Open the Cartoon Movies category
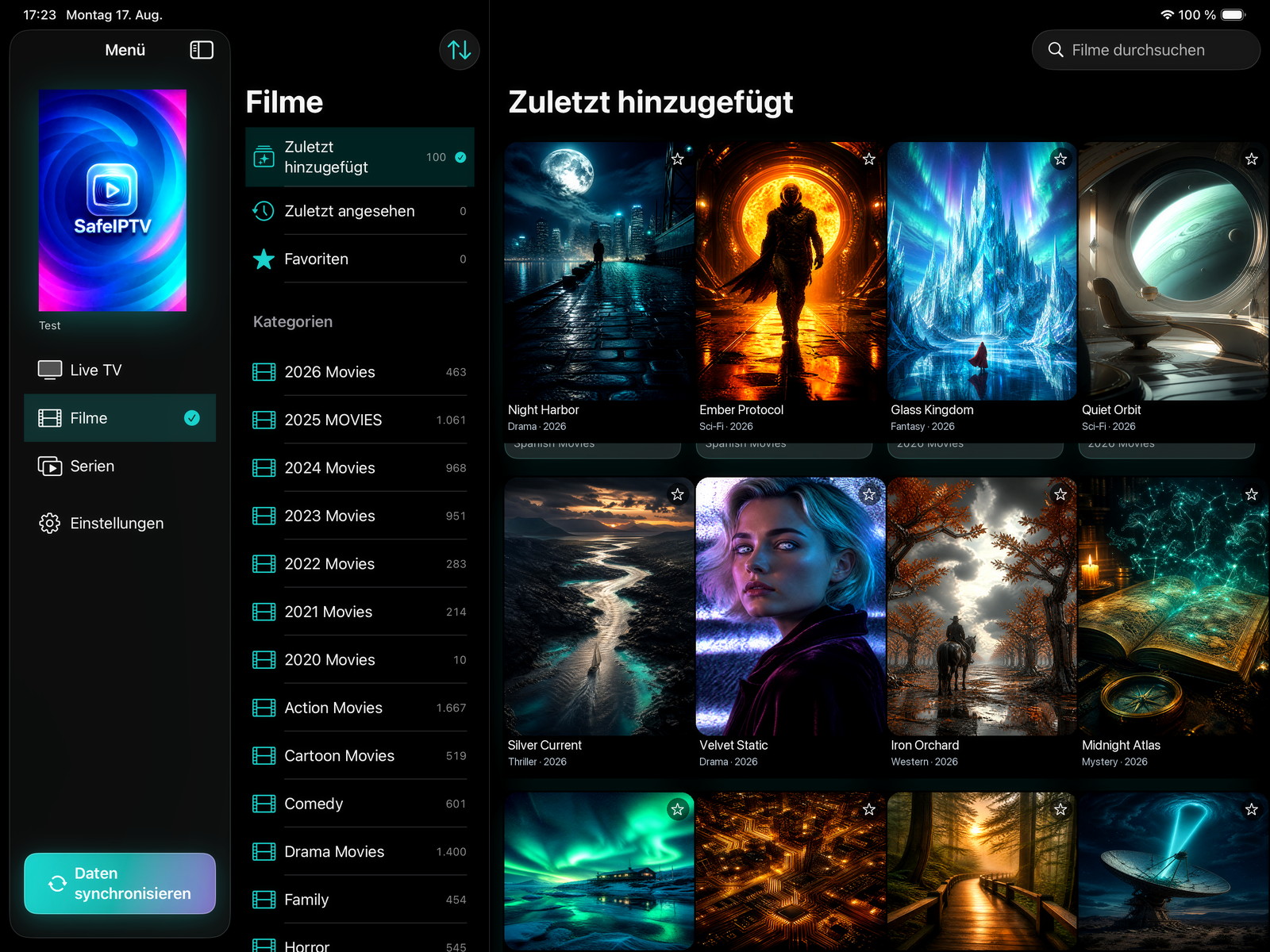Viewport: 1270px width, 952px height. tap(360, 756)
